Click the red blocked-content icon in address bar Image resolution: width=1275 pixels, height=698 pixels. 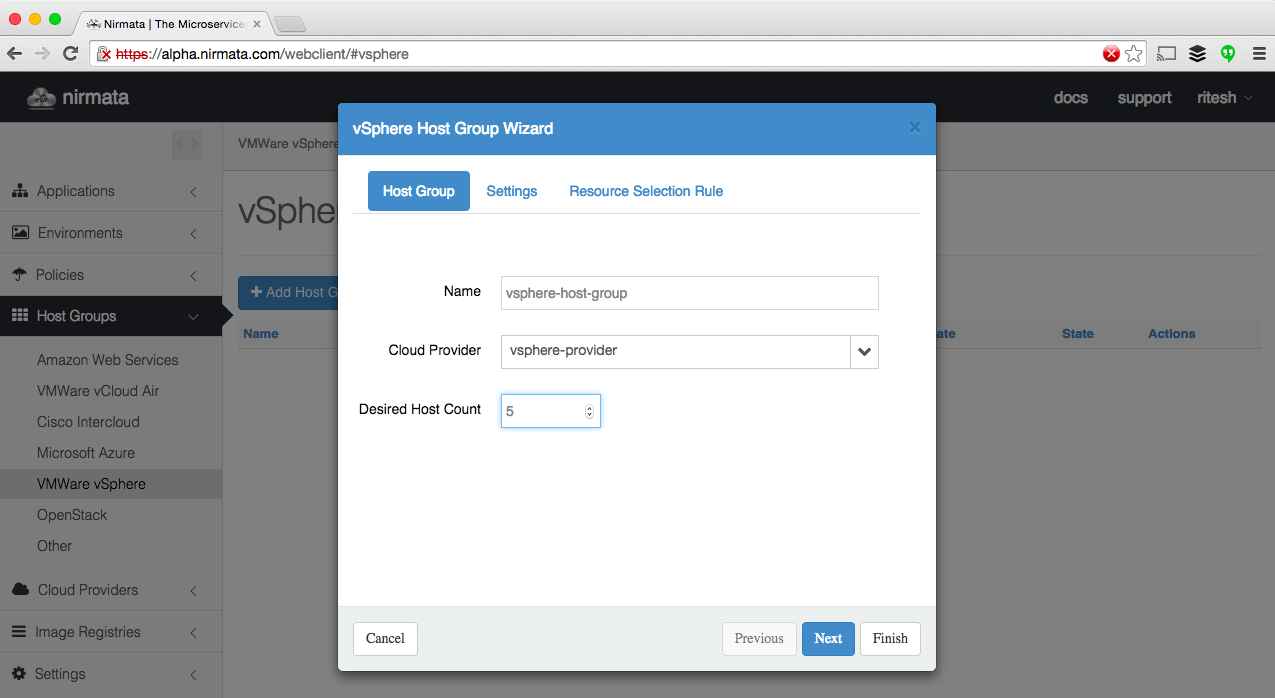[1111, 54]
